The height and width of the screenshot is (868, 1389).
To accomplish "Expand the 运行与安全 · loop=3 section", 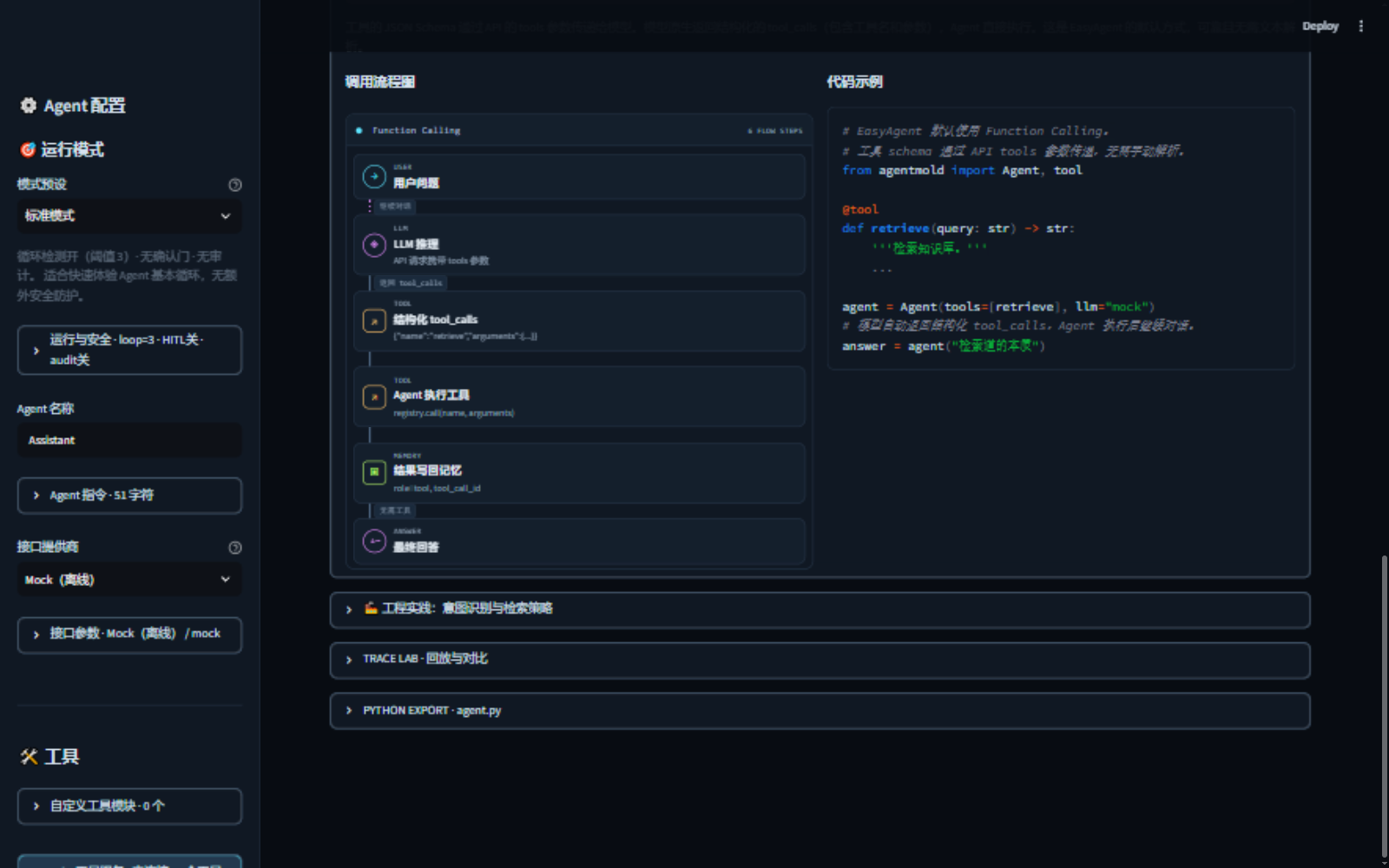I will [x=129, y=350].
